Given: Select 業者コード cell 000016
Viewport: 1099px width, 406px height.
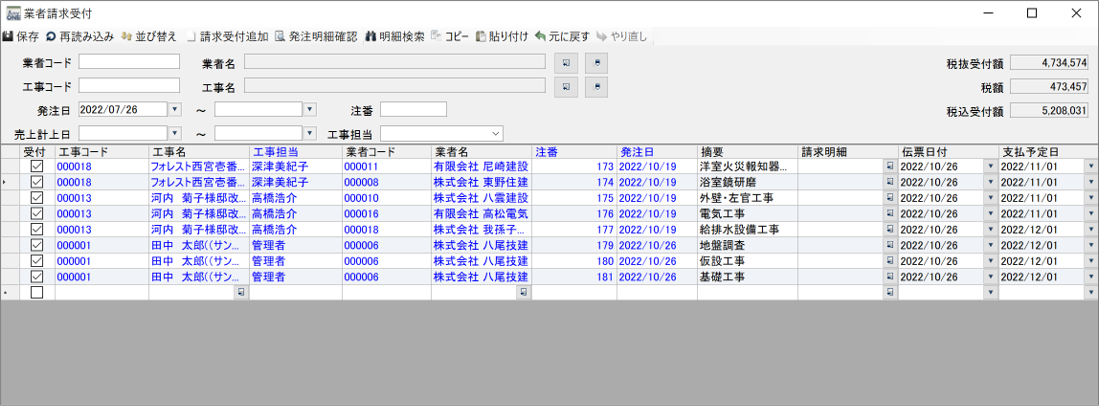Looking at the screenshot, I should (387, 214).
